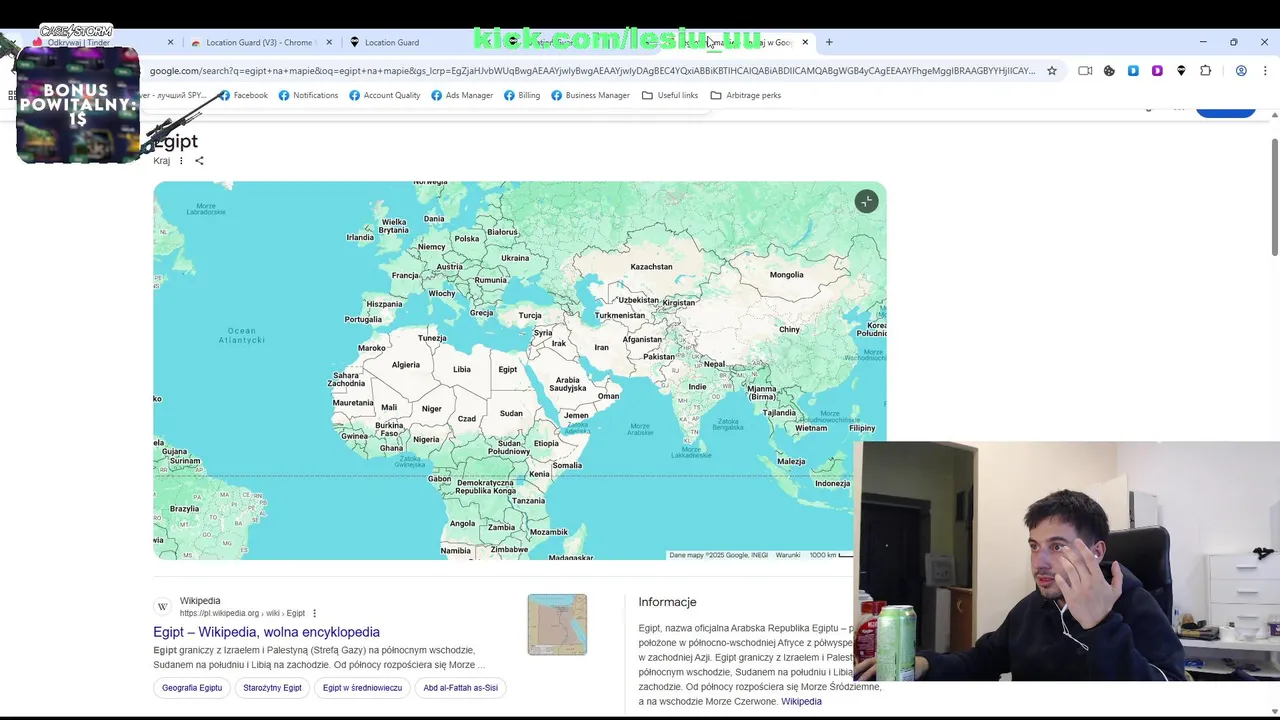Image resolution: width=1280 pixels, height=720 pixels.
Task: Click the blue square extension icon
Action: coord(1133,71)
